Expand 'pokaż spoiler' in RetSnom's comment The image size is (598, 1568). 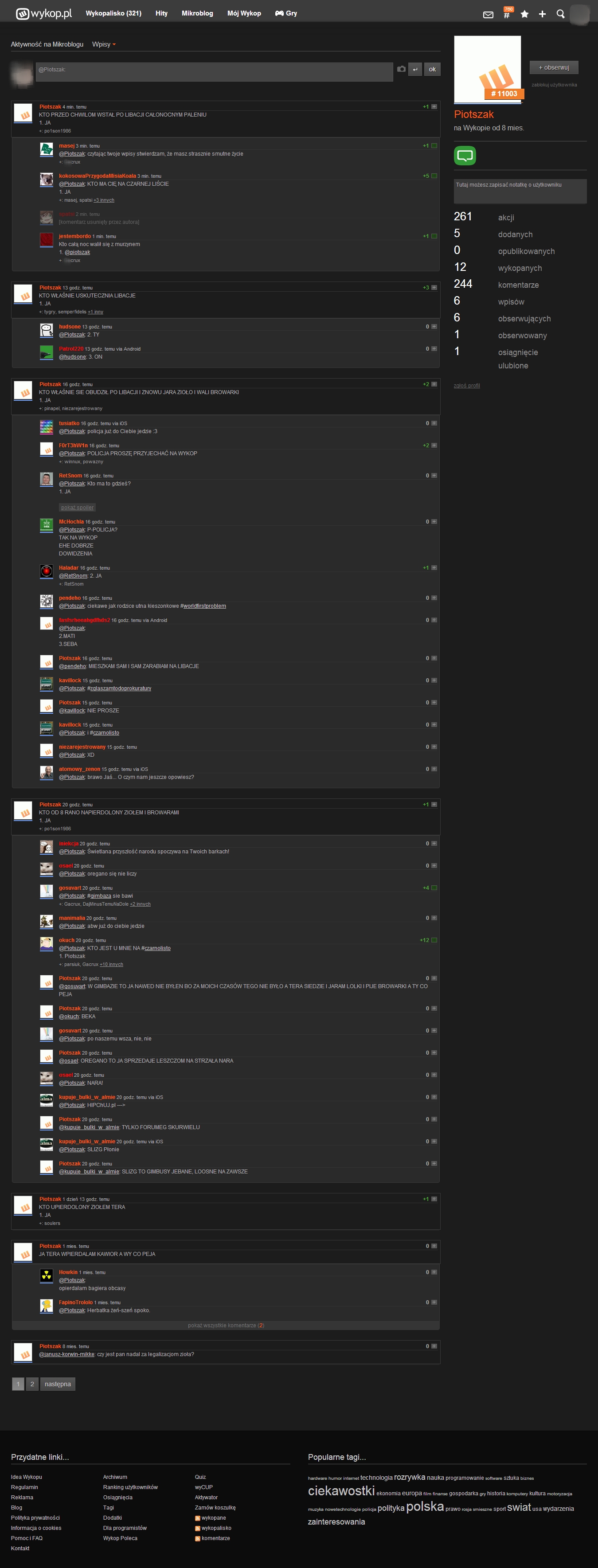point(77,508)
